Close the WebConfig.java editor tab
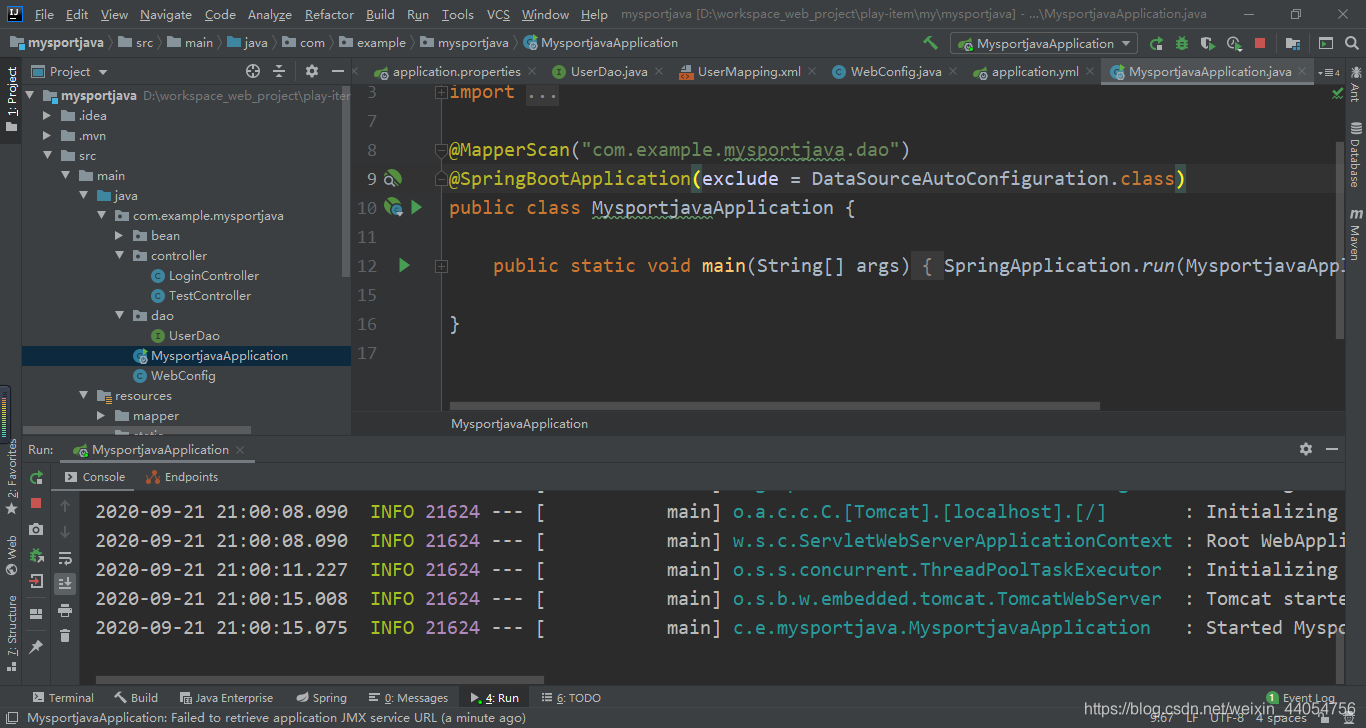 (x=955, y=72)
